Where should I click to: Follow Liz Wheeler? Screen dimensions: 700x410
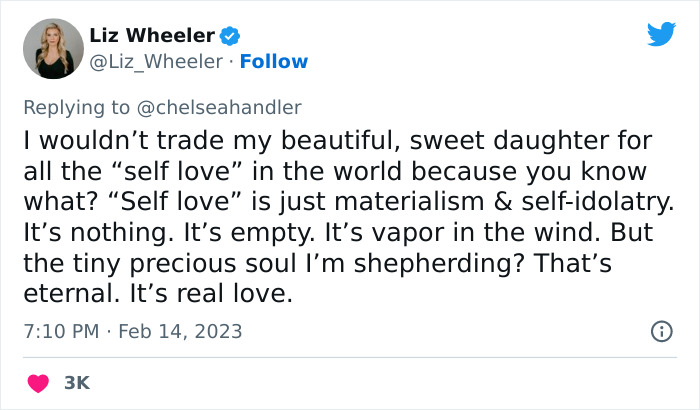coord(271,61)
